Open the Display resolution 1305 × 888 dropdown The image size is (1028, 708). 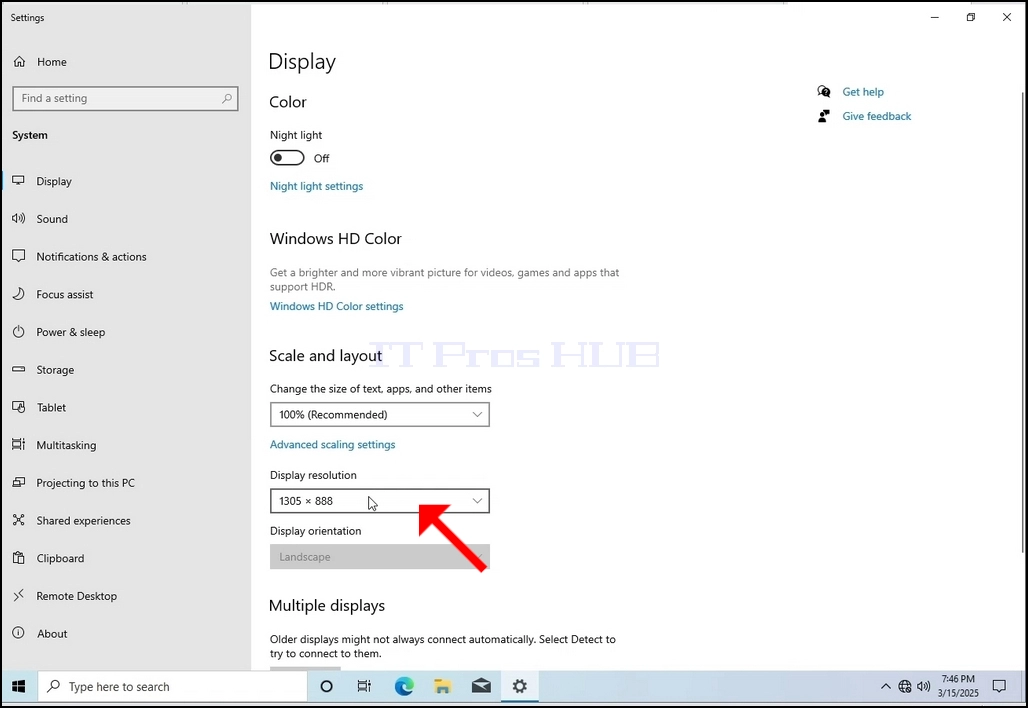coord(380,501)
